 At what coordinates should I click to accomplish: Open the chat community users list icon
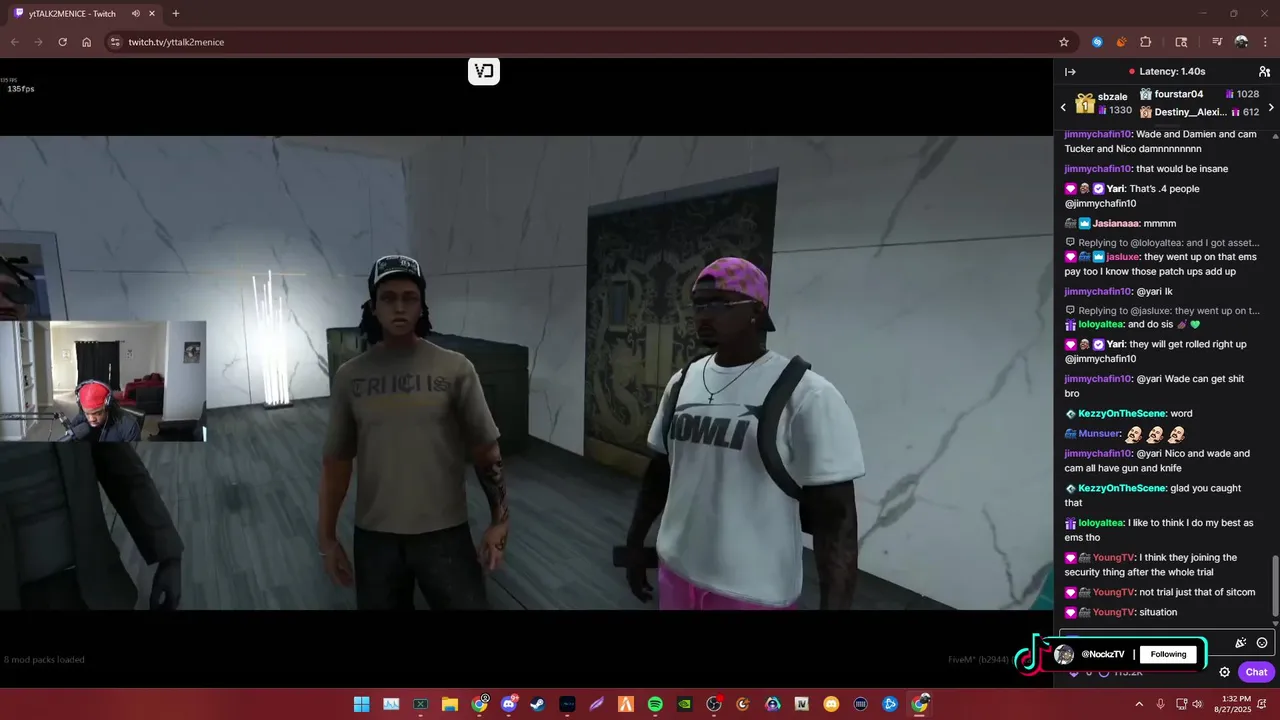click(1264, 72)
